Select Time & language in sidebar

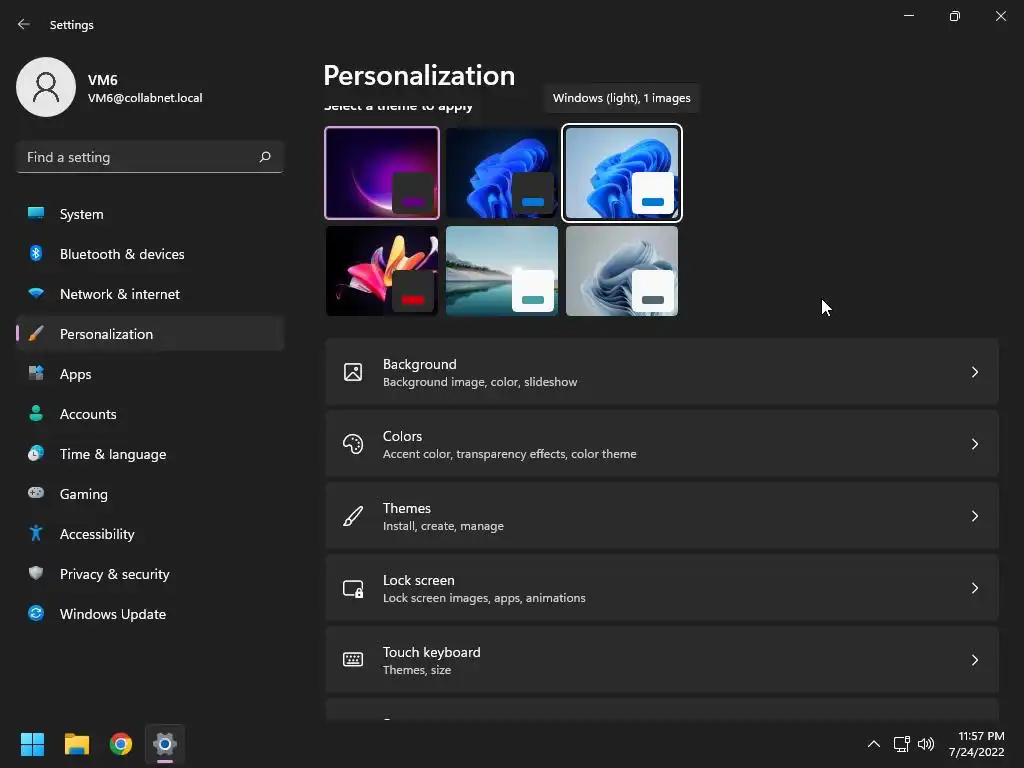[150, 453]
